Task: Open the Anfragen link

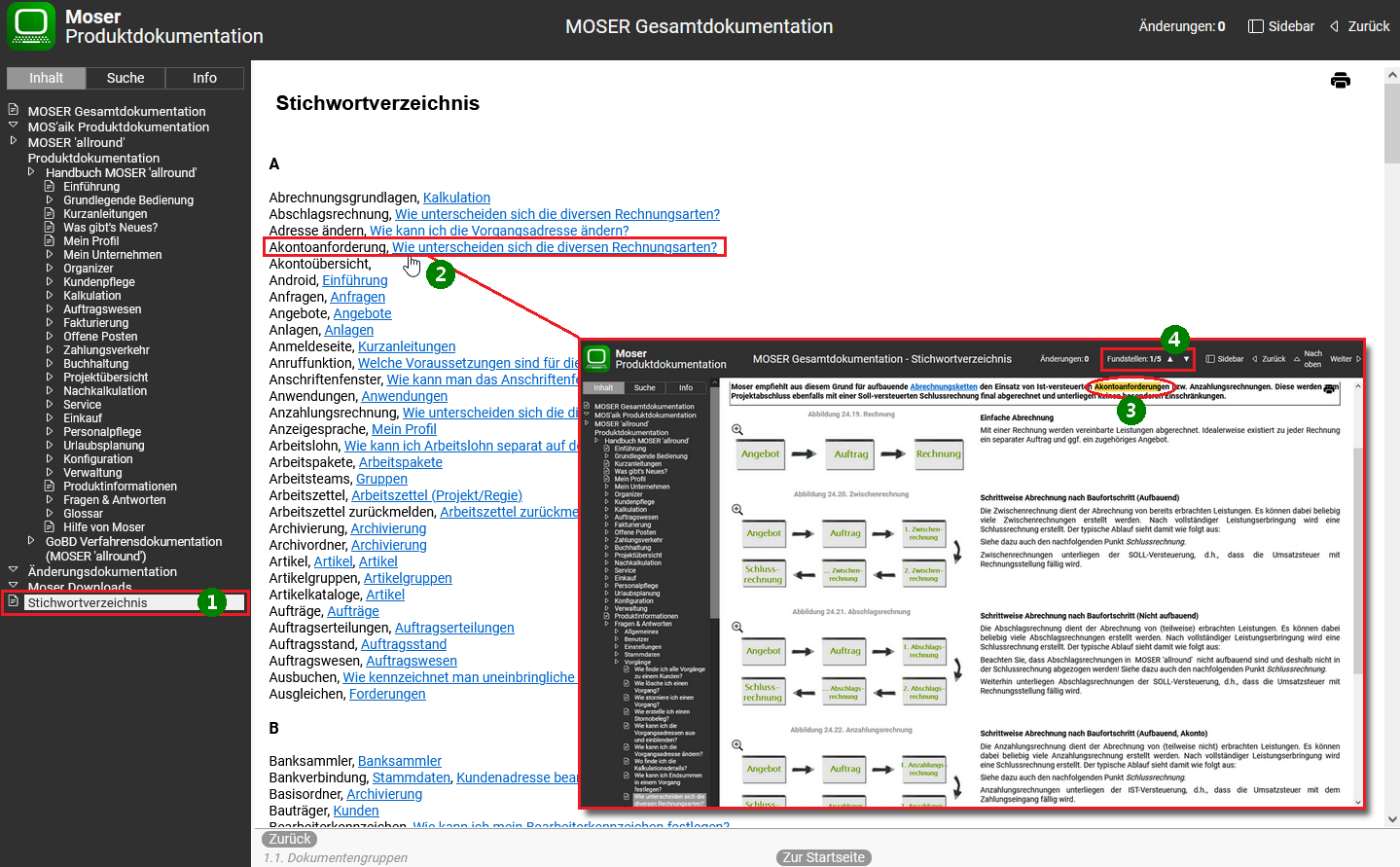Action: [x=358, y=297]
